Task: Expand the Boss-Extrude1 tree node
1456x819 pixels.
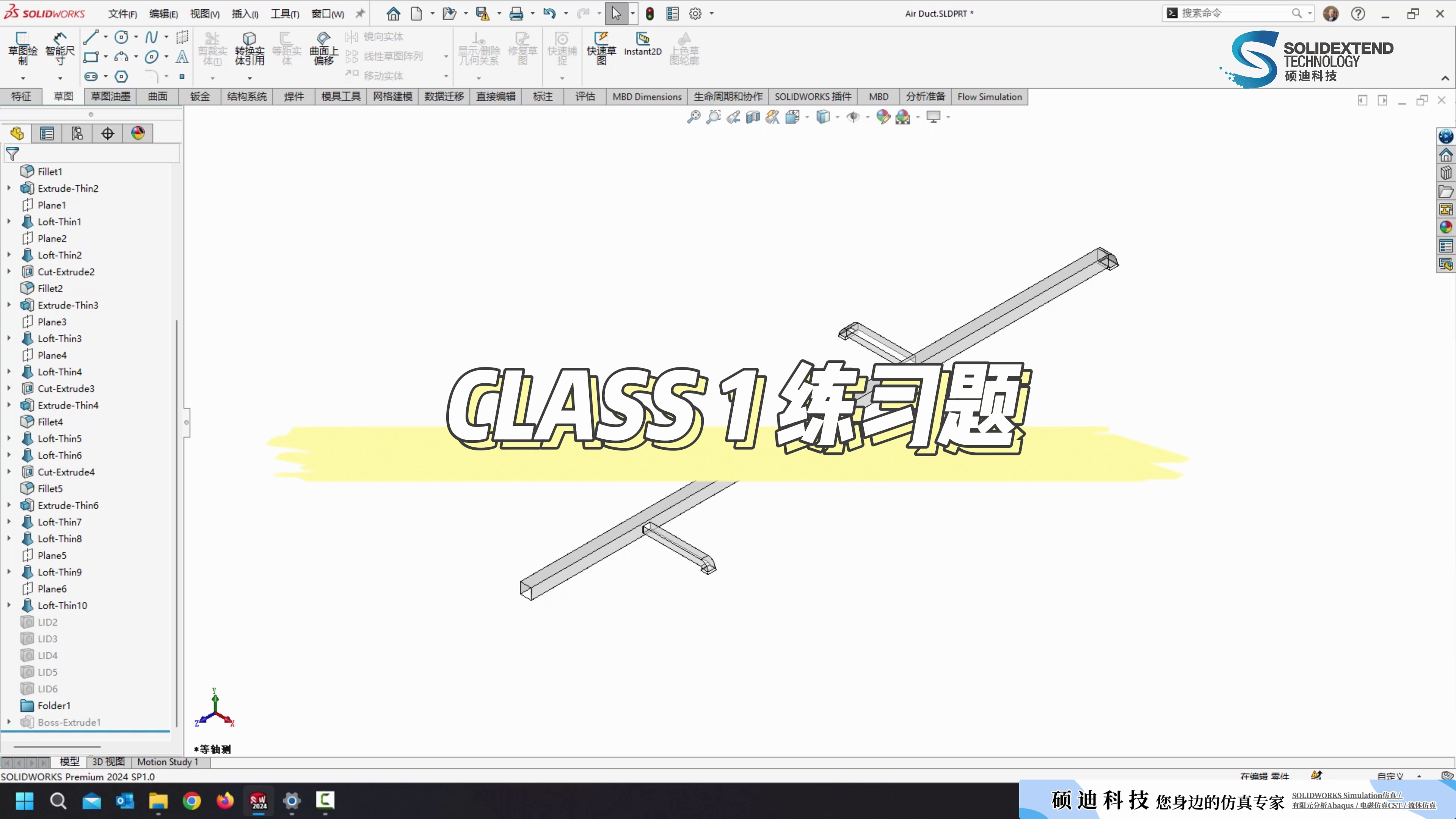Action: pyautogui.click(x=8, y=722)
